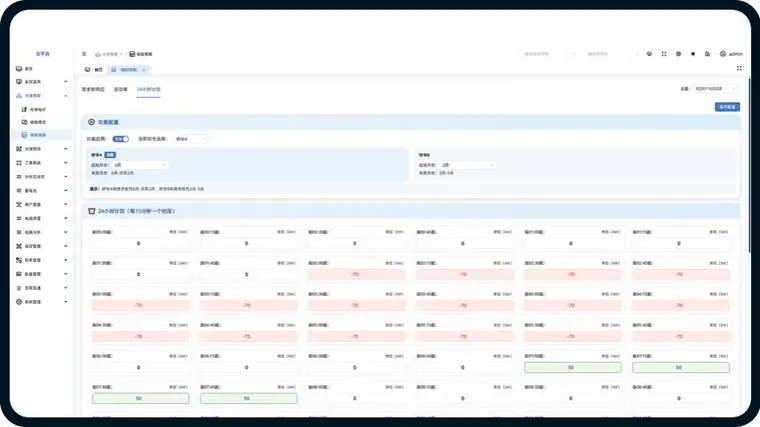The width and height of the screenshot is (760, 427).
Task: Select the 24小时计划 tab
Action: 148,90
